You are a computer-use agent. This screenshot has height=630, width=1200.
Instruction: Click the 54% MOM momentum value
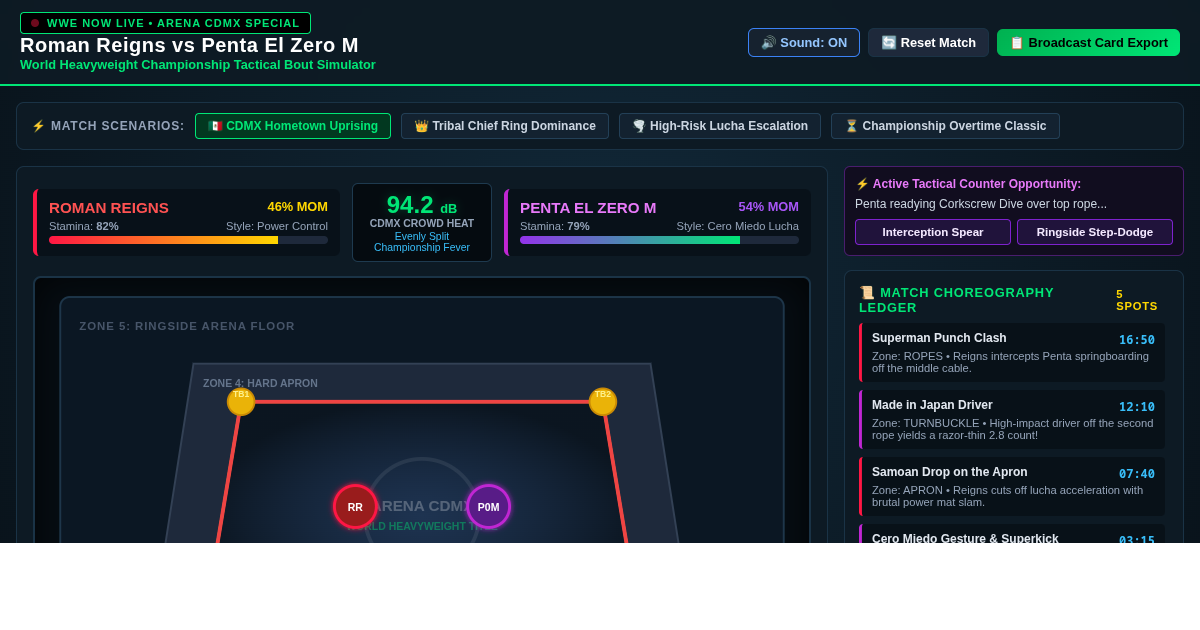click(x=768, y=207)
